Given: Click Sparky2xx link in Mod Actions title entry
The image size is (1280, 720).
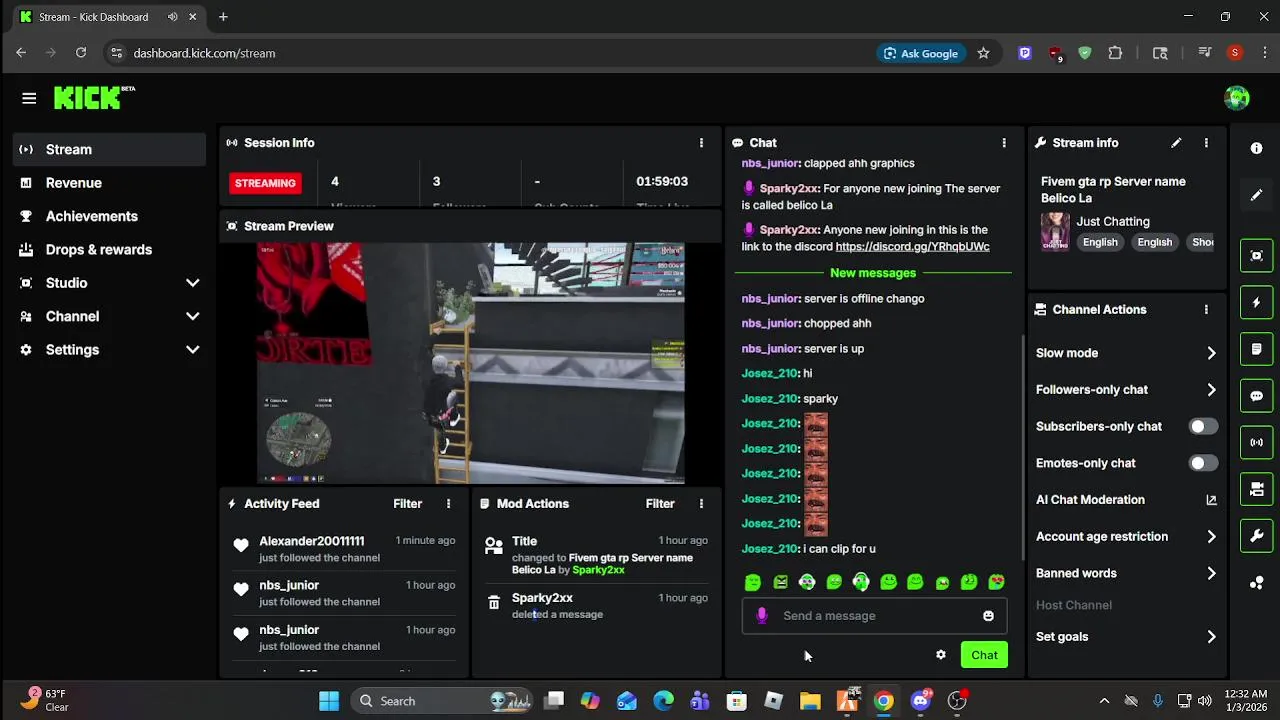Looking at the screenshot, I should click(598, 570).
